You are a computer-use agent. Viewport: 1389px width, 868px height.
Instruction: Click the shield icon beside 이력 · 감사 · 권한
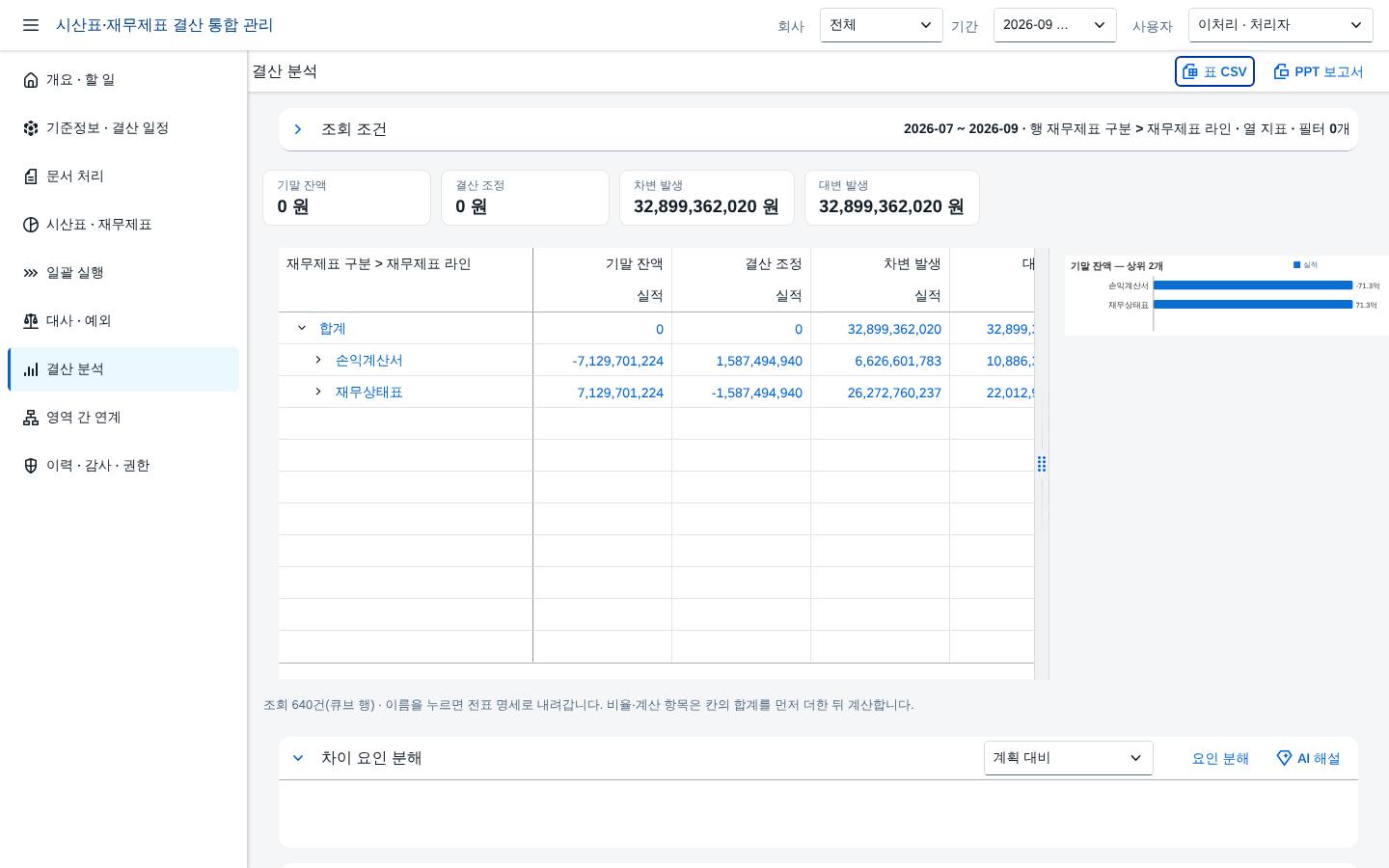[x=31, y=466]
